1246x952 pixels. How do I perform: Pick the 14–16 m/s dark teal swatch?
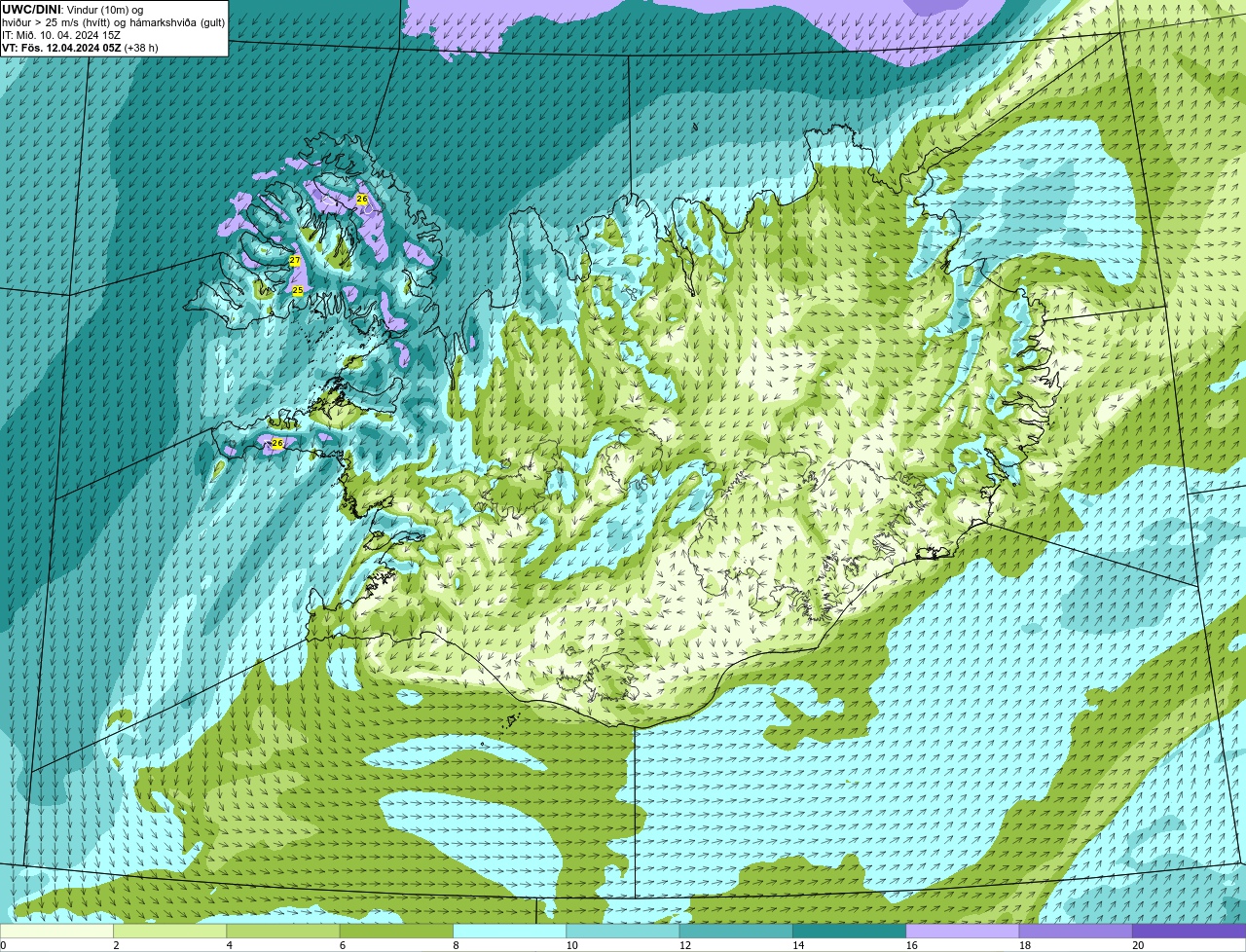click(x=850, y=931)
